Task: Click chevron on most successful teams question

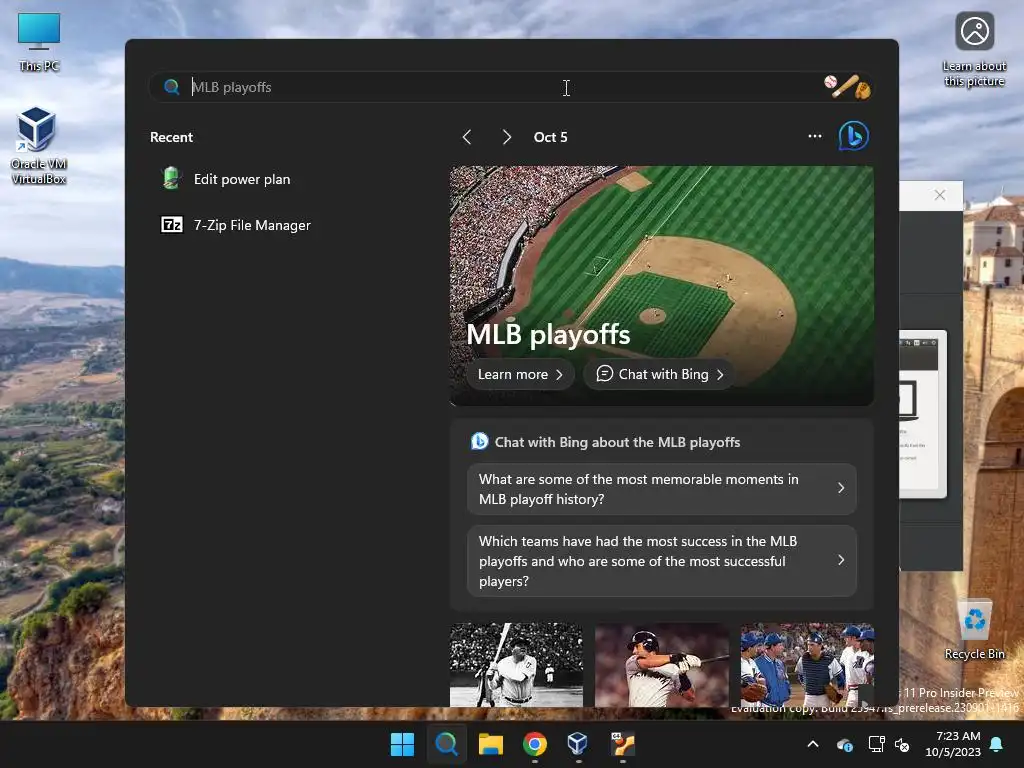Action: pos(840,560)
